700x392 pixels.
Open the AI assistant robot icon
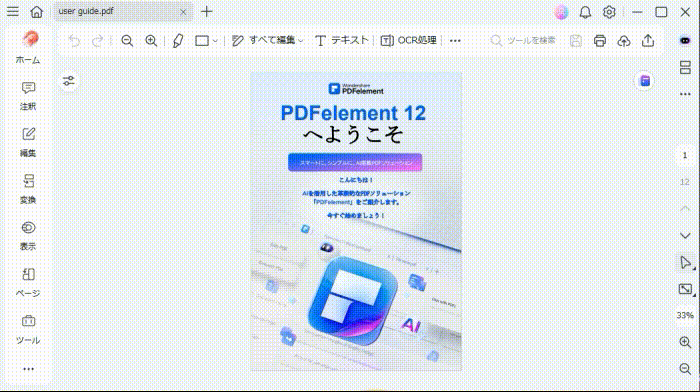click(685, 41)
